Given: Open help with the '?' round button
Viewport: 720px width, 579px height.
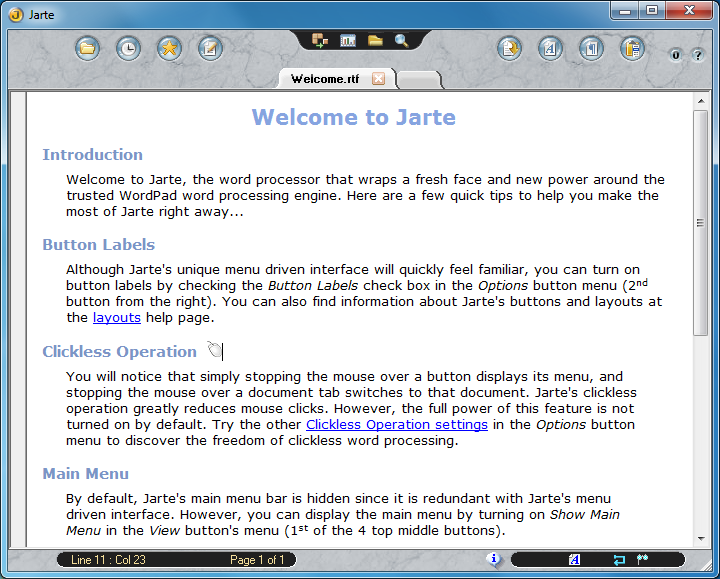Looking at the screenshot, I should click(698, 55).
